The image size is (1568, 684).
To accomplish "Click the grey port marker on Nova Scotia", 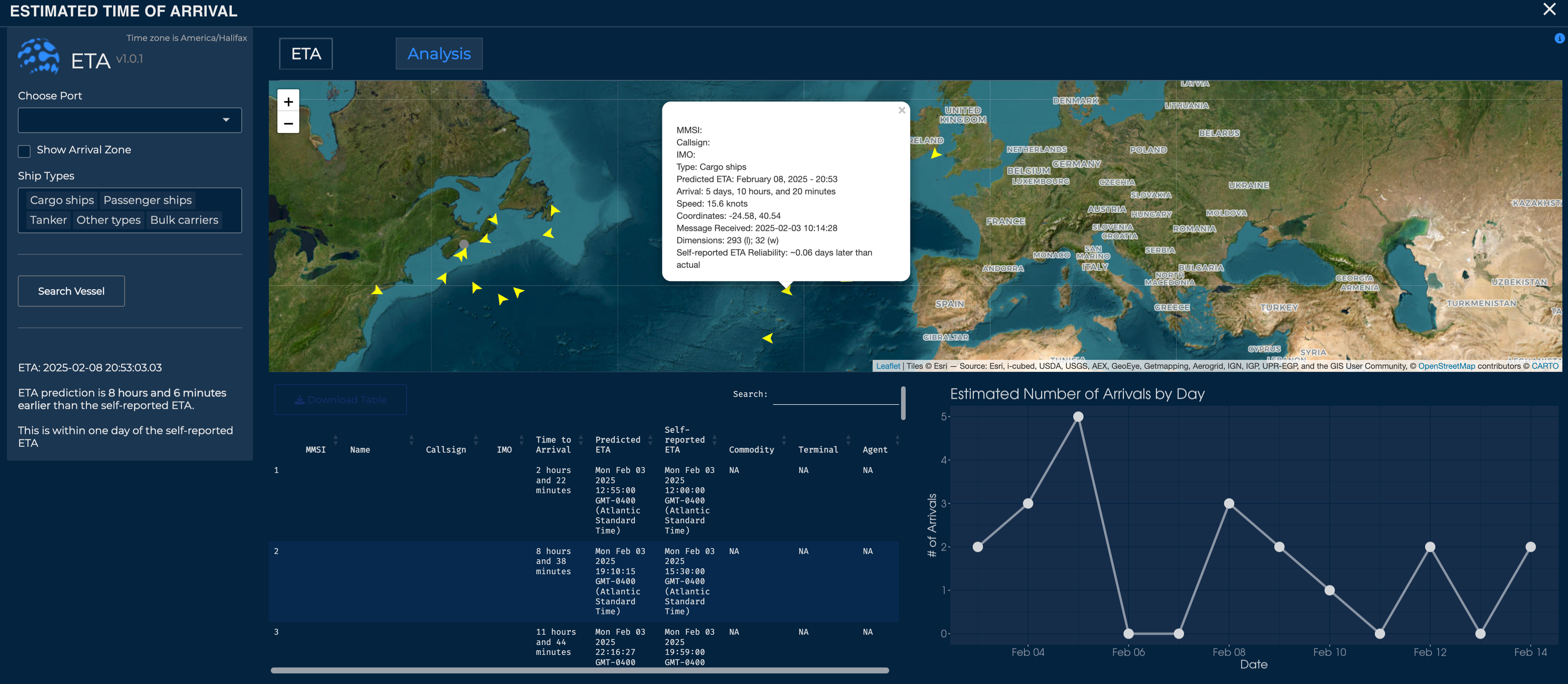I will pyautogui.click(x=464, y=244).
